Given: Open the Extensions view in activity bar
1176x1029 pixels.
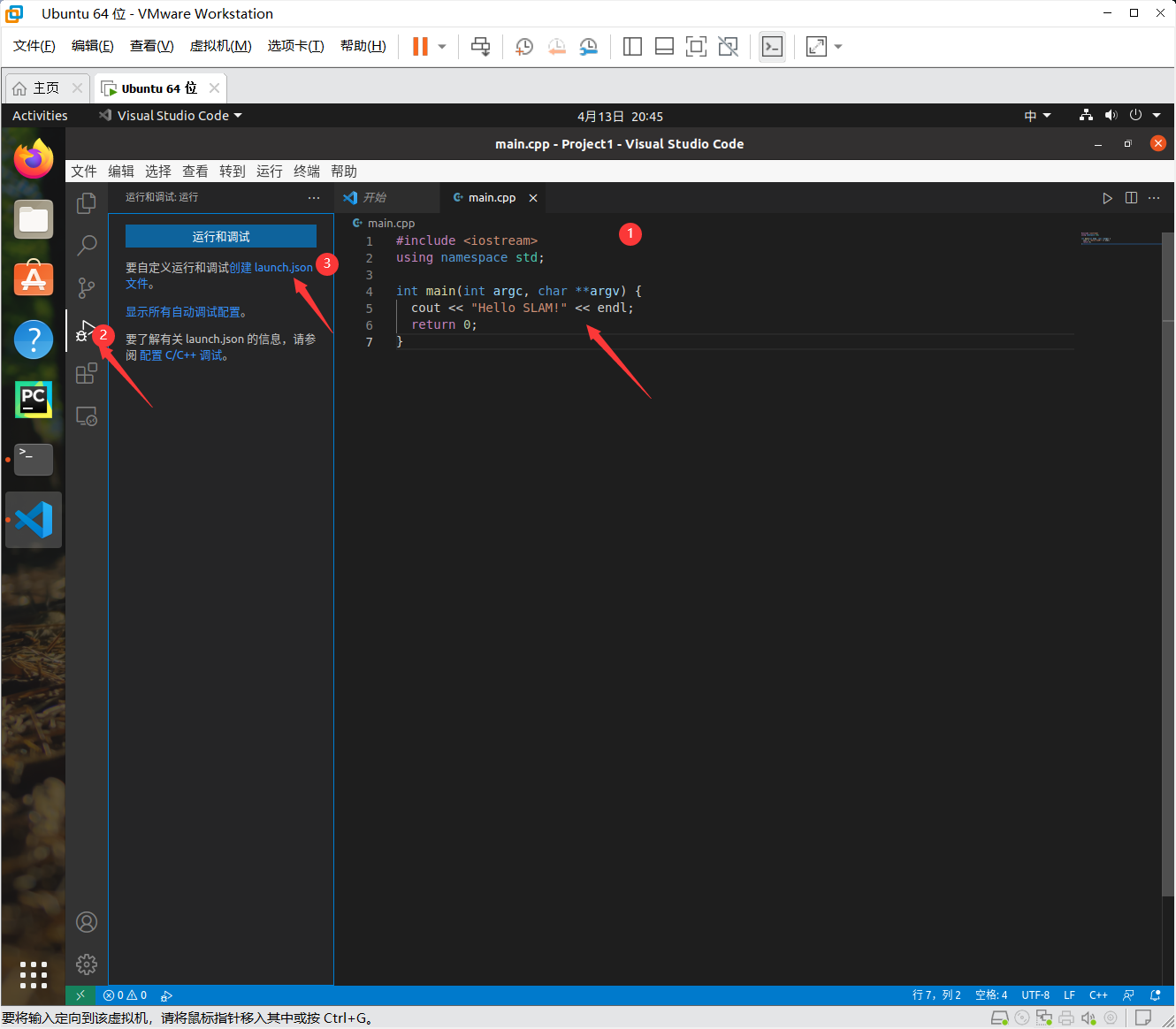Looking at the screenshot, I should pos(87,373).
